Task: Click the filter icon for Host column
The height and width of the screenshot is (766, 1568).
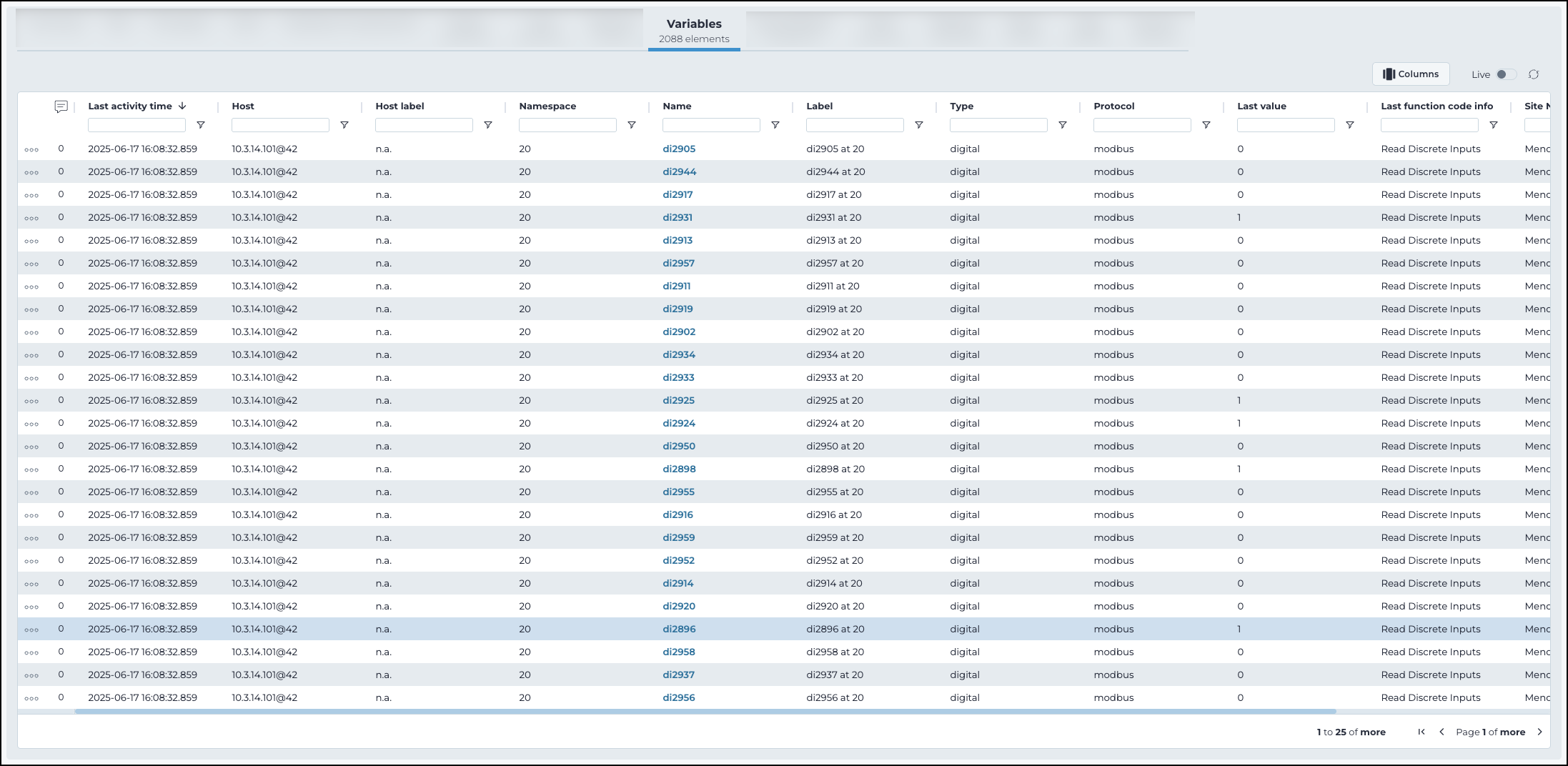Action: (344, 125)
